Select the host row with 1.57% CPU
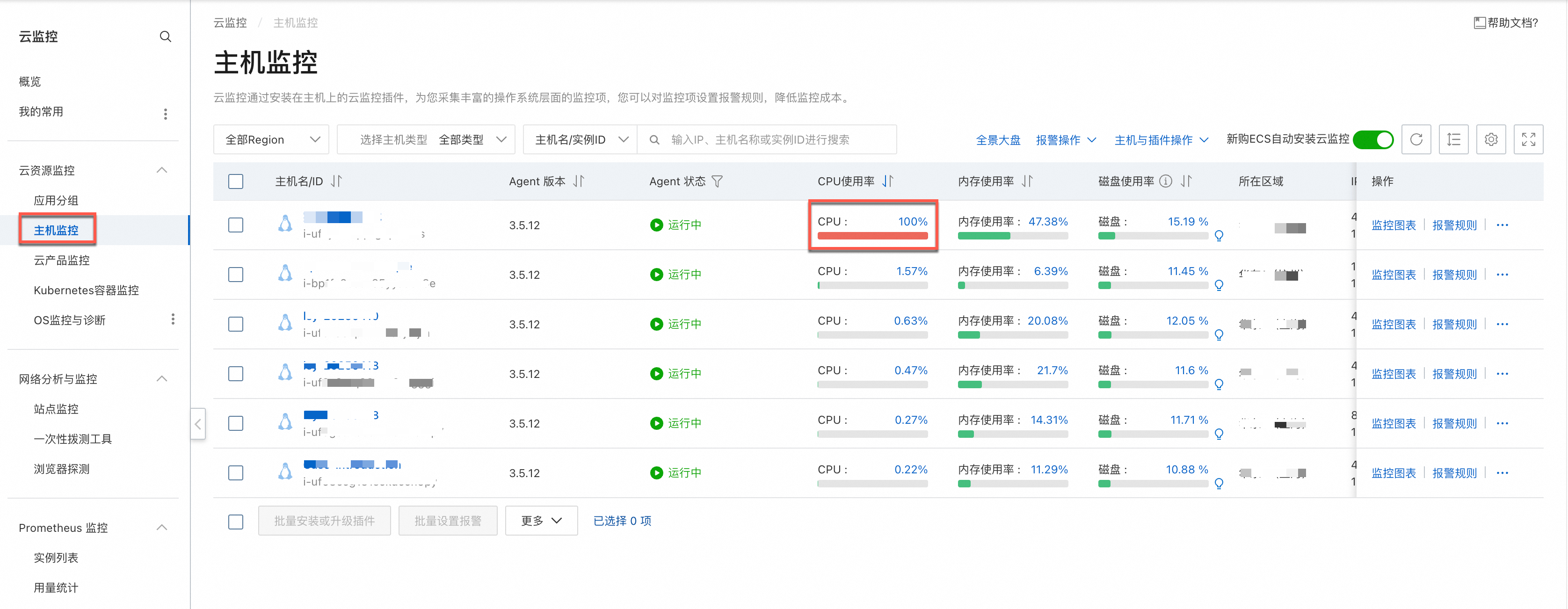This screenshot has height=609, width=1568. (236, 275)
